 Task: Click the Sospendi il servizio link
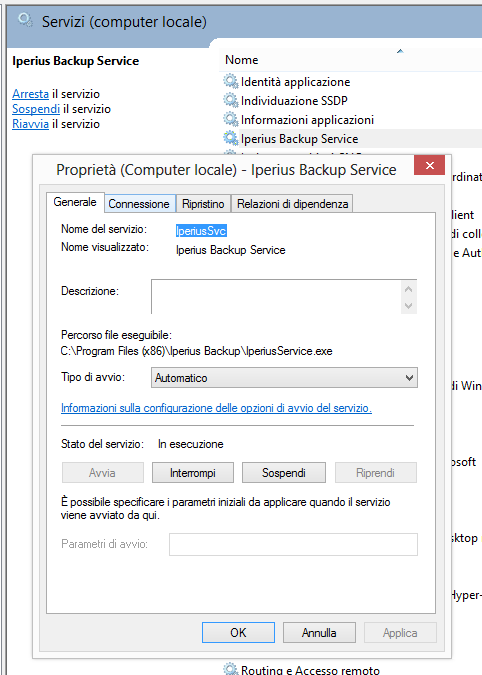coord(36,109)
